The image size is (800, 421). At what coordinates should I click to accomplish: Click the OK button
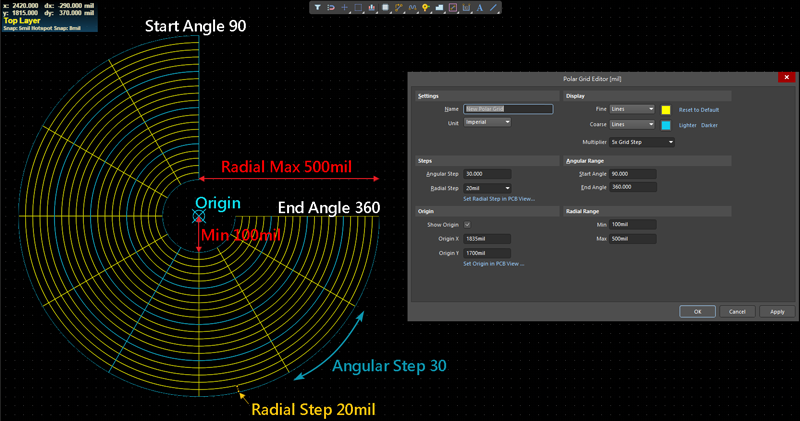coord(697,311)
